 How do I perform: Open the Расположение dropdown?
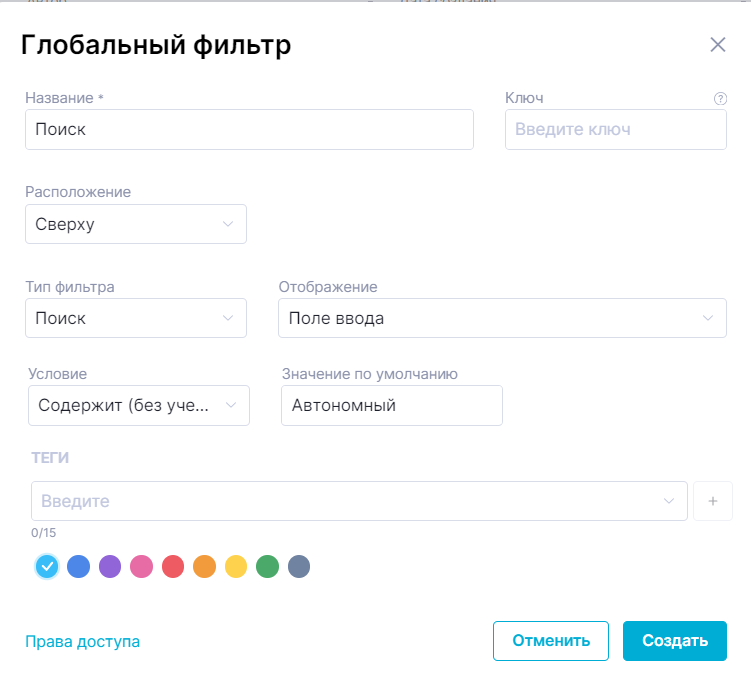pos(136,224)
